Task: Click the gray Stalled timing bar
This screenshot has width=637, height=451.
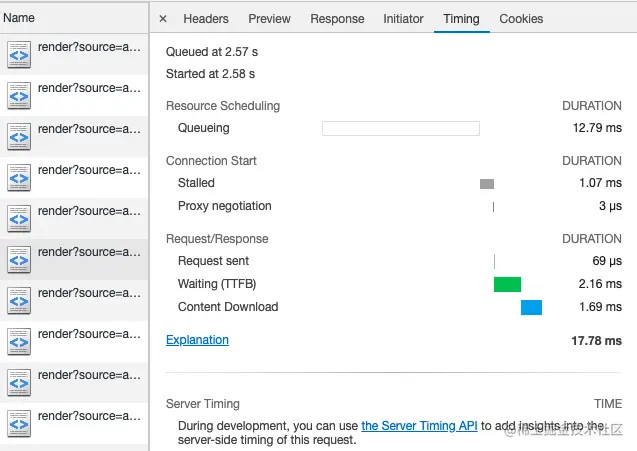Action: (x=487, y=184)
